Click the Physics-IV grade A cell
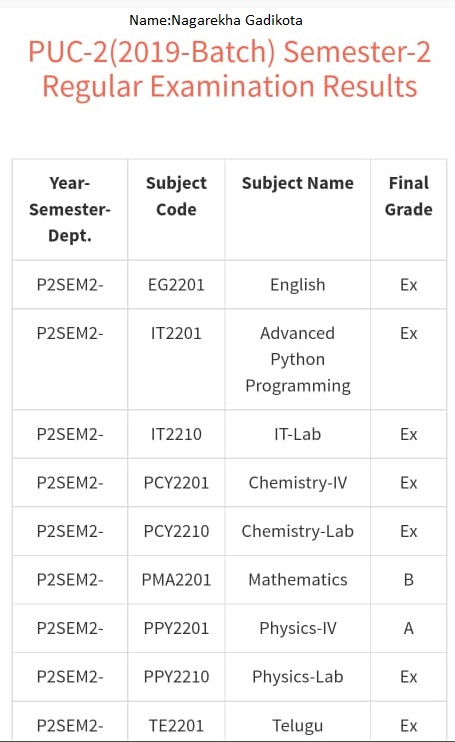Image resolution: width=455 pixels, height=742 pixels. [409, 628]
